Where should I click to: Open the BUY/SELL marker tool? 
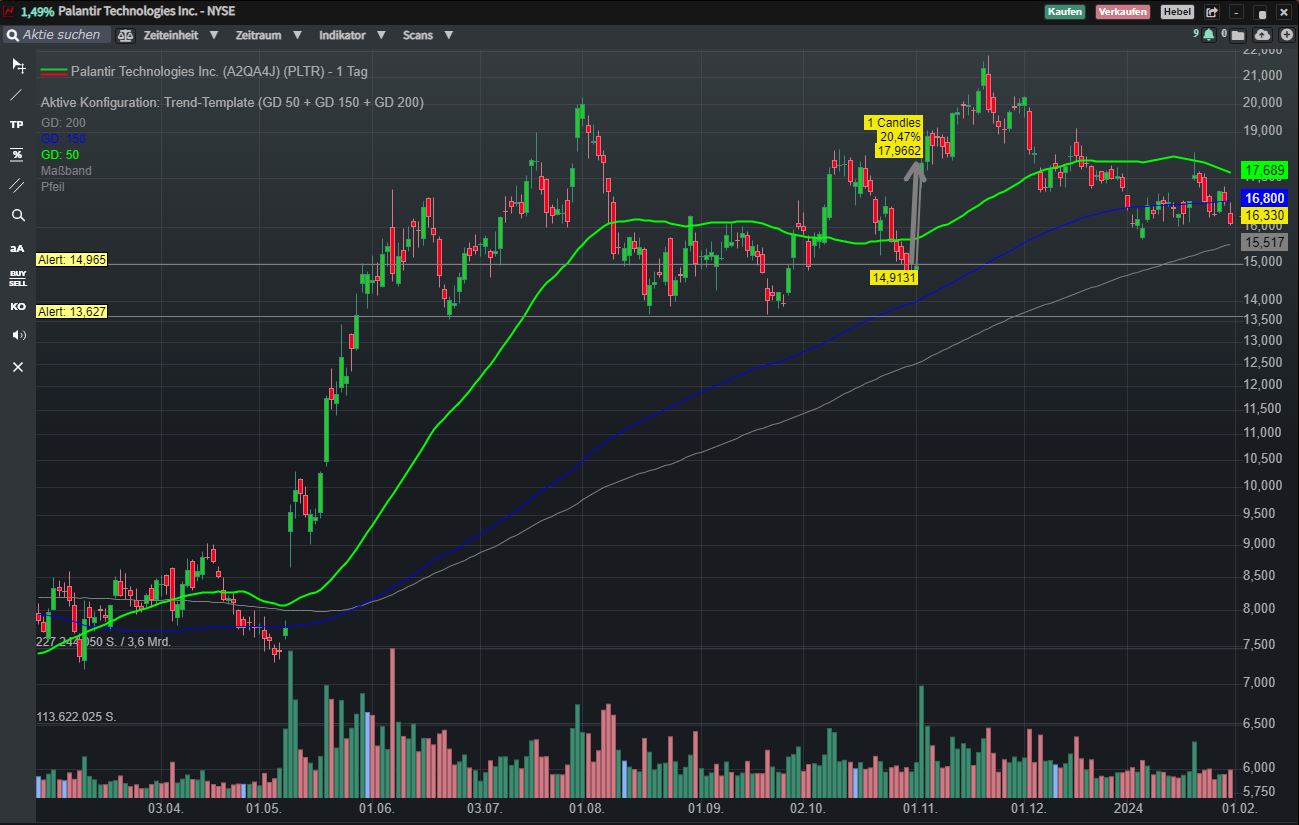click(x=18, y=278)
